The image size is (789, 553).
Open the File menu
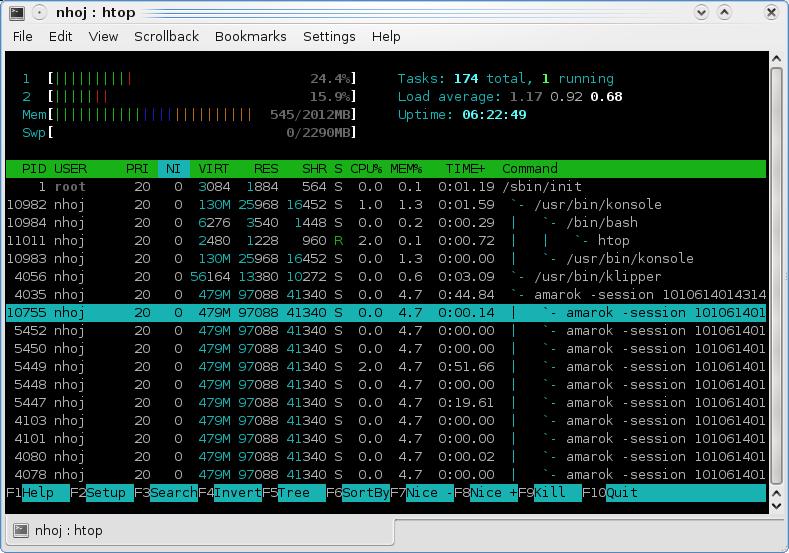[x=22, y=36]
